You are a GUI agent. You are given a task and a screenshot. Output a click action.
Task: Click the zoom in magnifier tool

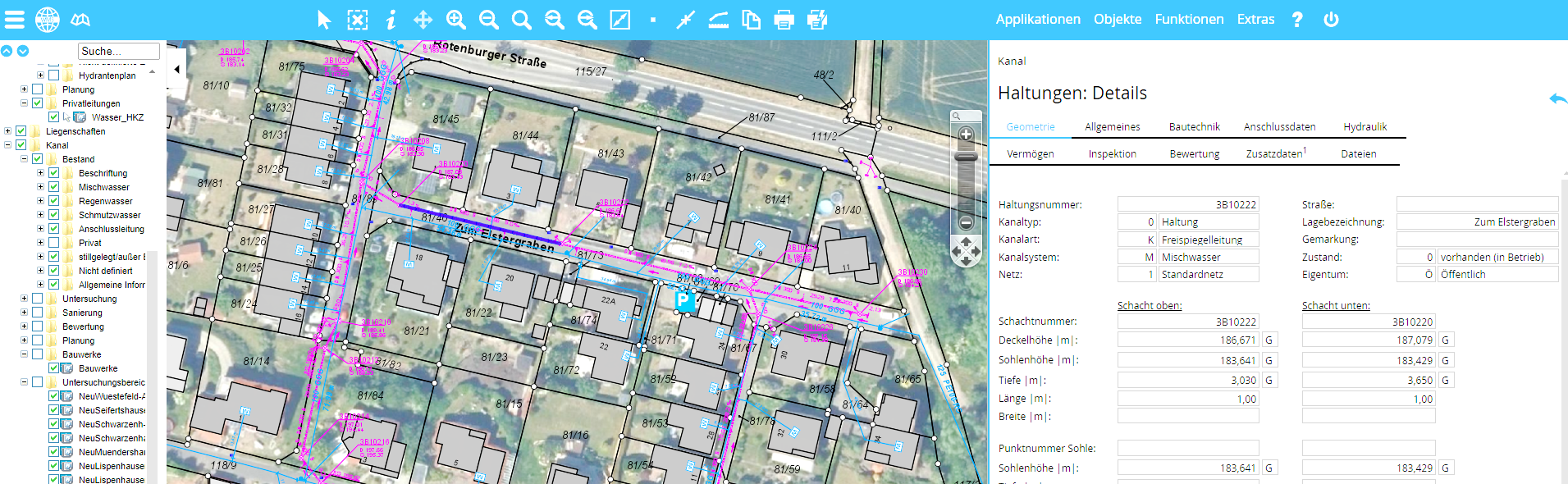point(455,20)
